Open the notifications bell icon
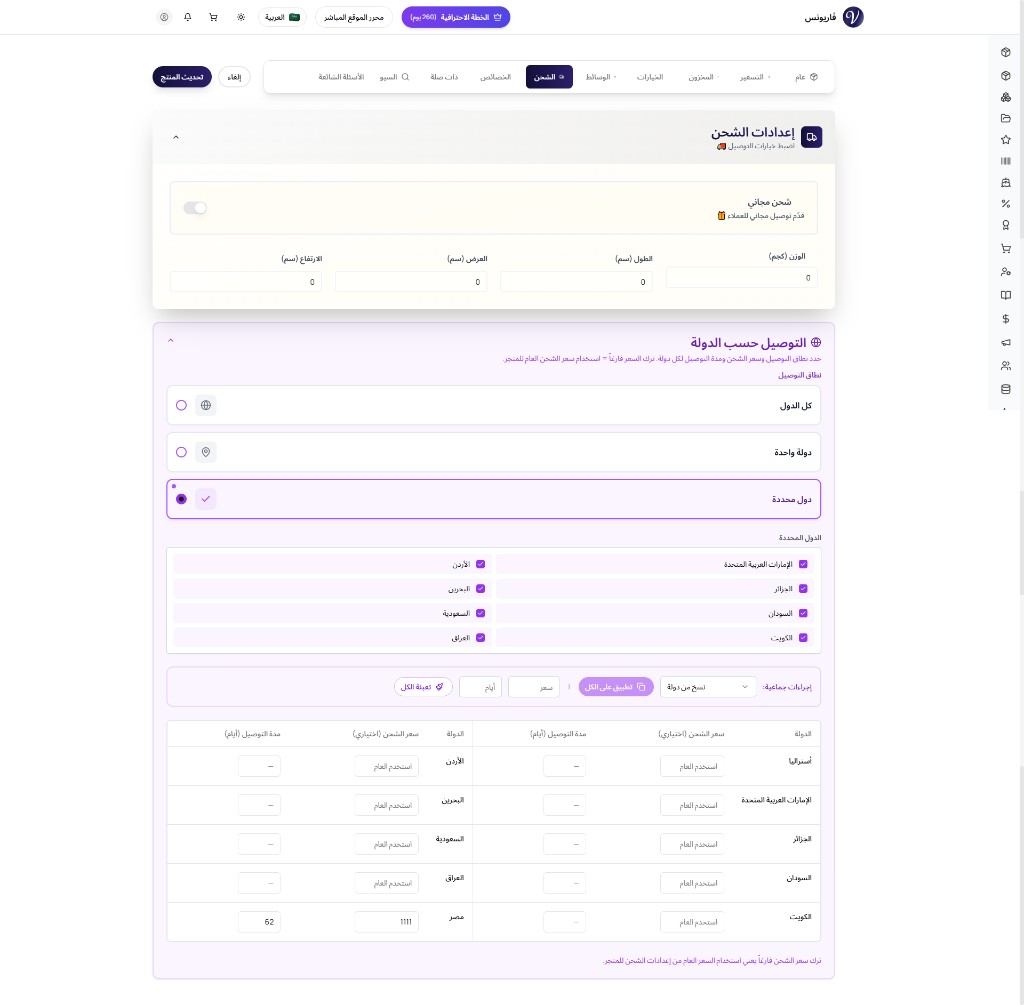This screenshot has width=1024, height=1005. [x=188, y=17]
